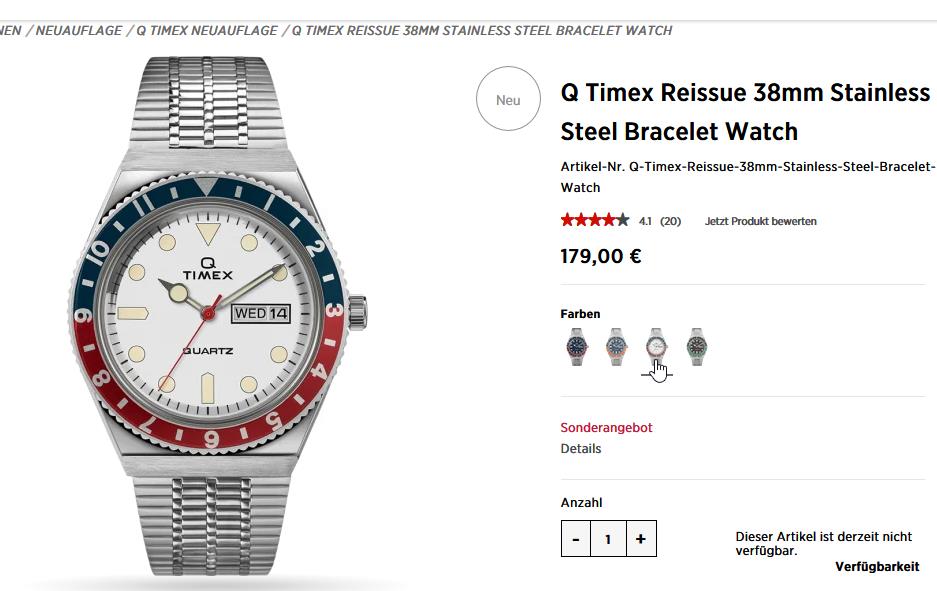The width and height of the screenshot is (937, 591).
Task: Go to NEUAUFLAGE breadcrumb
Action: point(80,31)
